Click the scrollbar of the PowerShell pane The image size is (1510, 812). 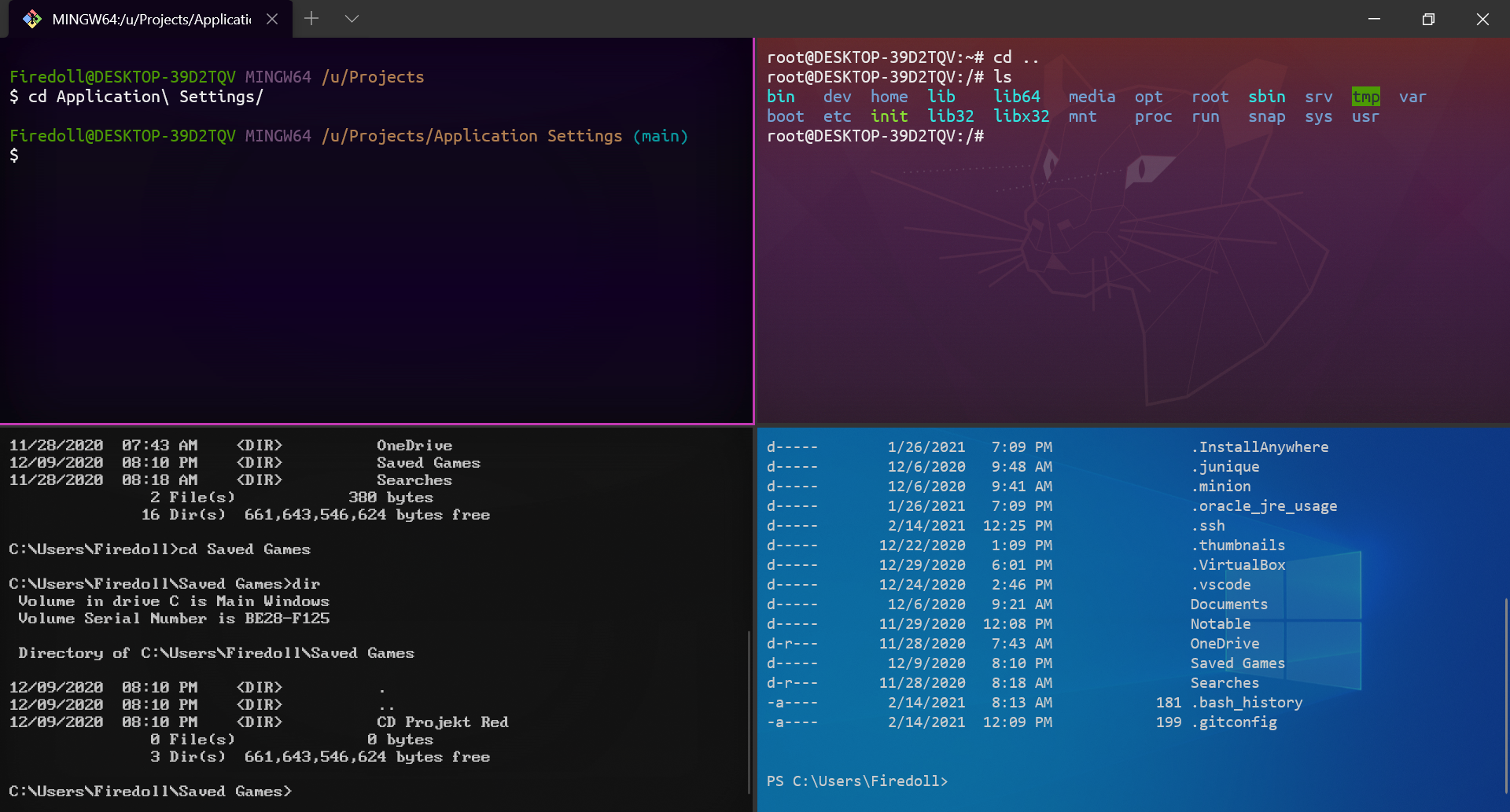point(1506,696)
